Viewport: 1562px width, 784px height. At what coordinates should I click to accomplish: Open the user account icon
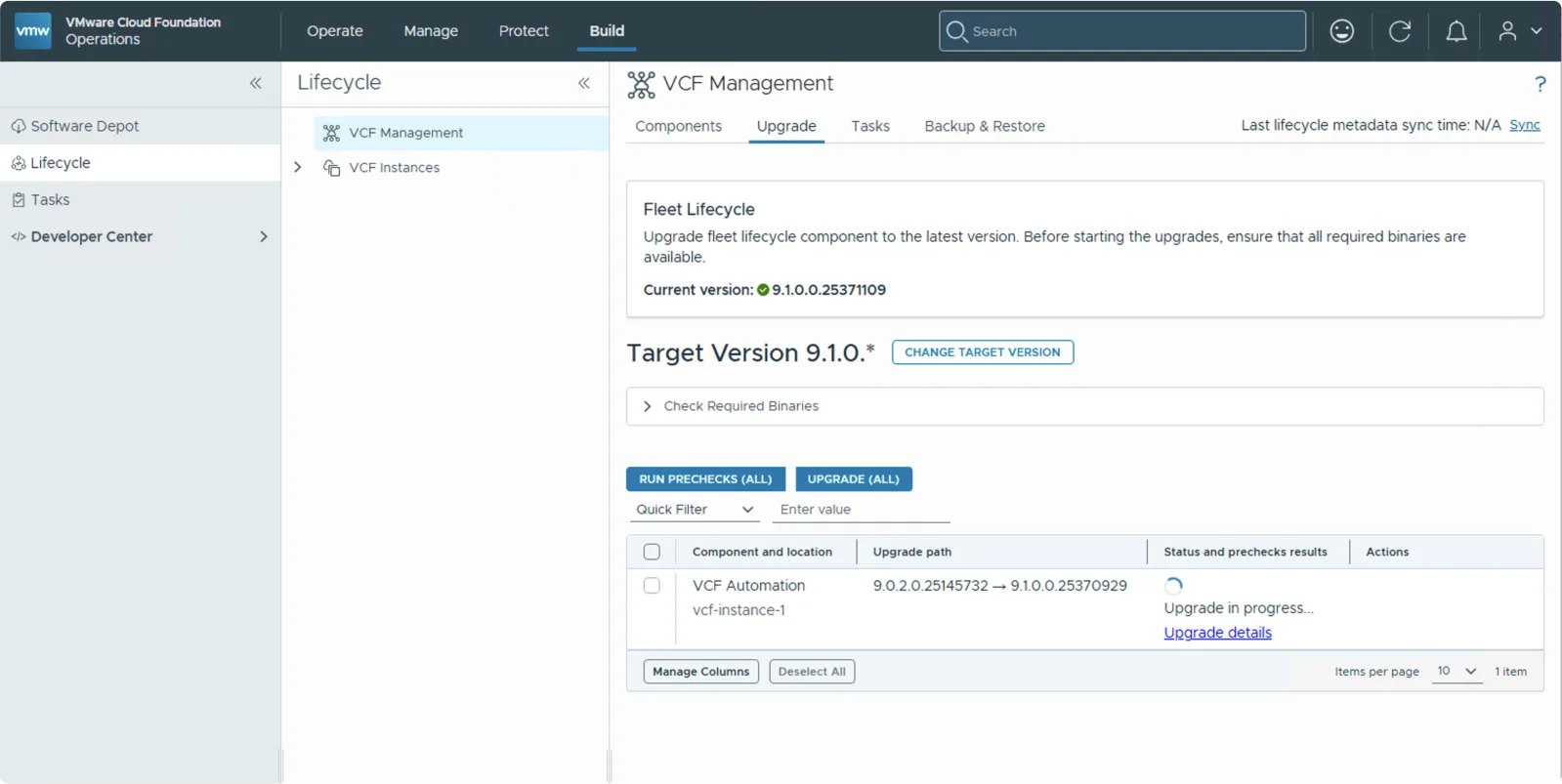point(1508,31)
